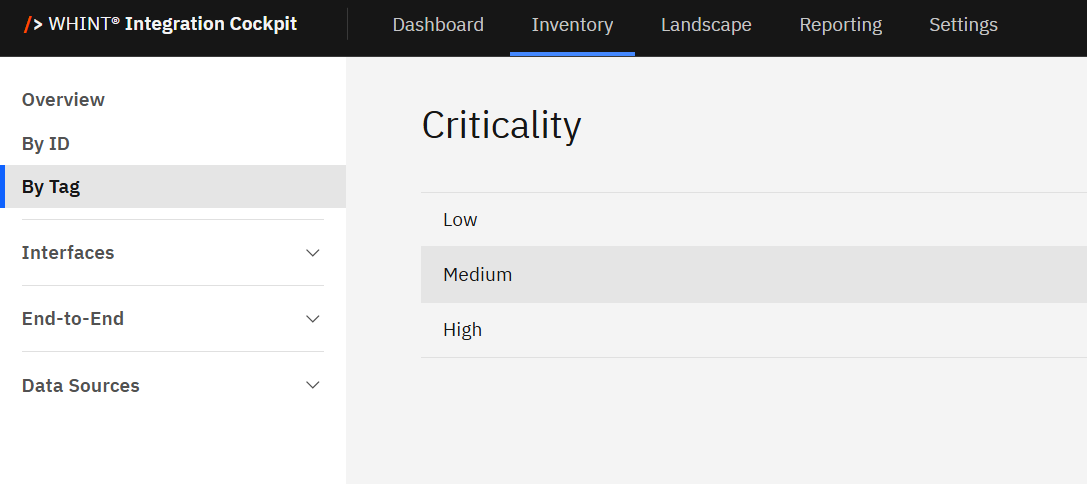The width and height of the screenshot is (1087, 484).
Task: Select the By Tag sidebar entry
Action: coord(51,187)
